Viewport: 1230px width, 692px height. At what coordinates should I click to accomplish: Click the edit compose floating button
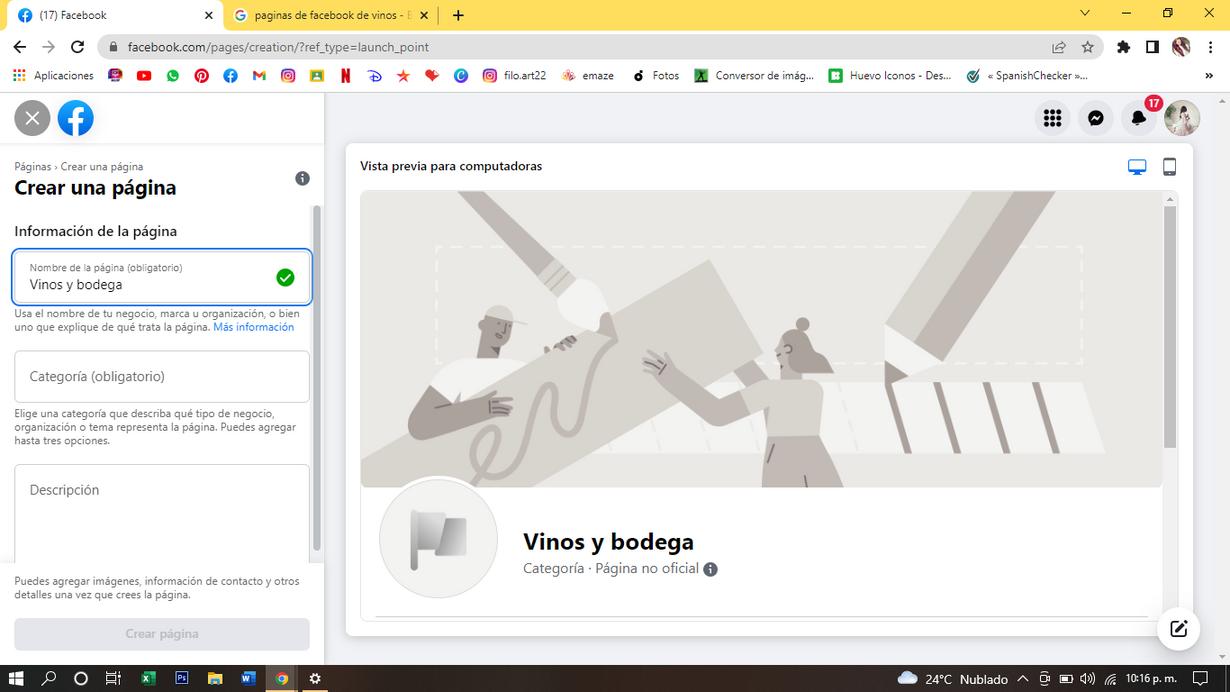pos(1178,628)
